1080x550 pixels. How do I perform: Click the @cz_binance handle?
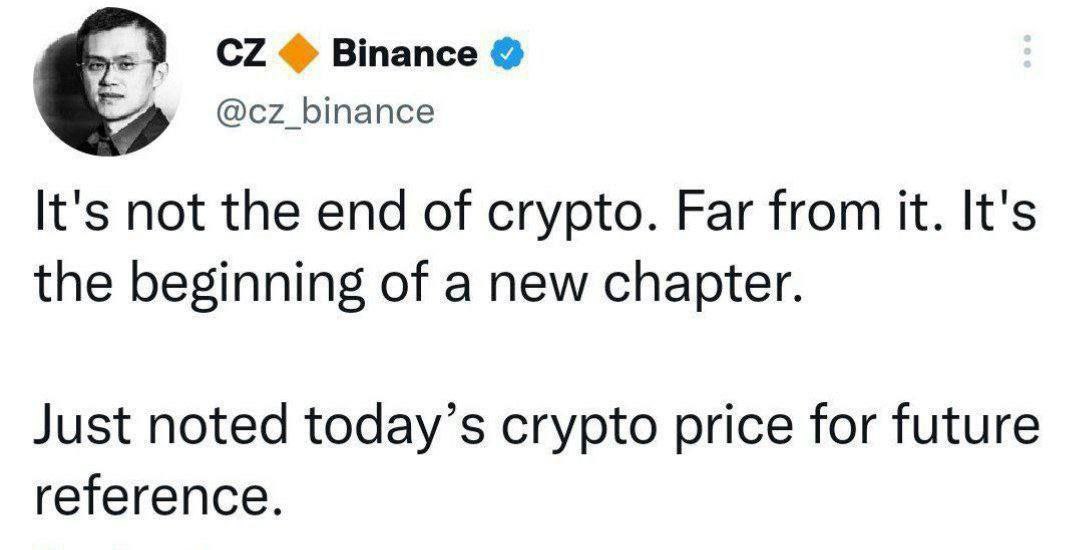[325, 111]
